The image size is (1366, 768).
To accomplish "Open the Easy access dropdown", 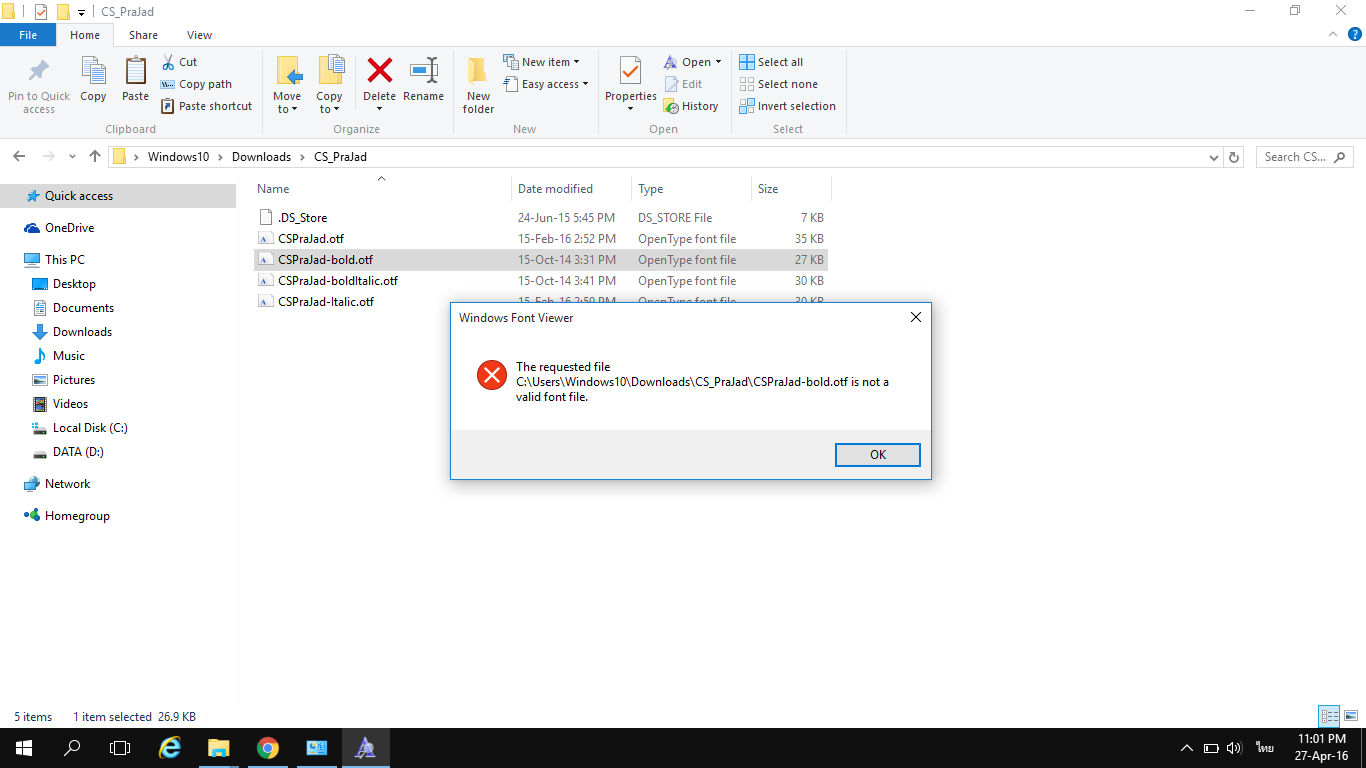I will point(545,84).
